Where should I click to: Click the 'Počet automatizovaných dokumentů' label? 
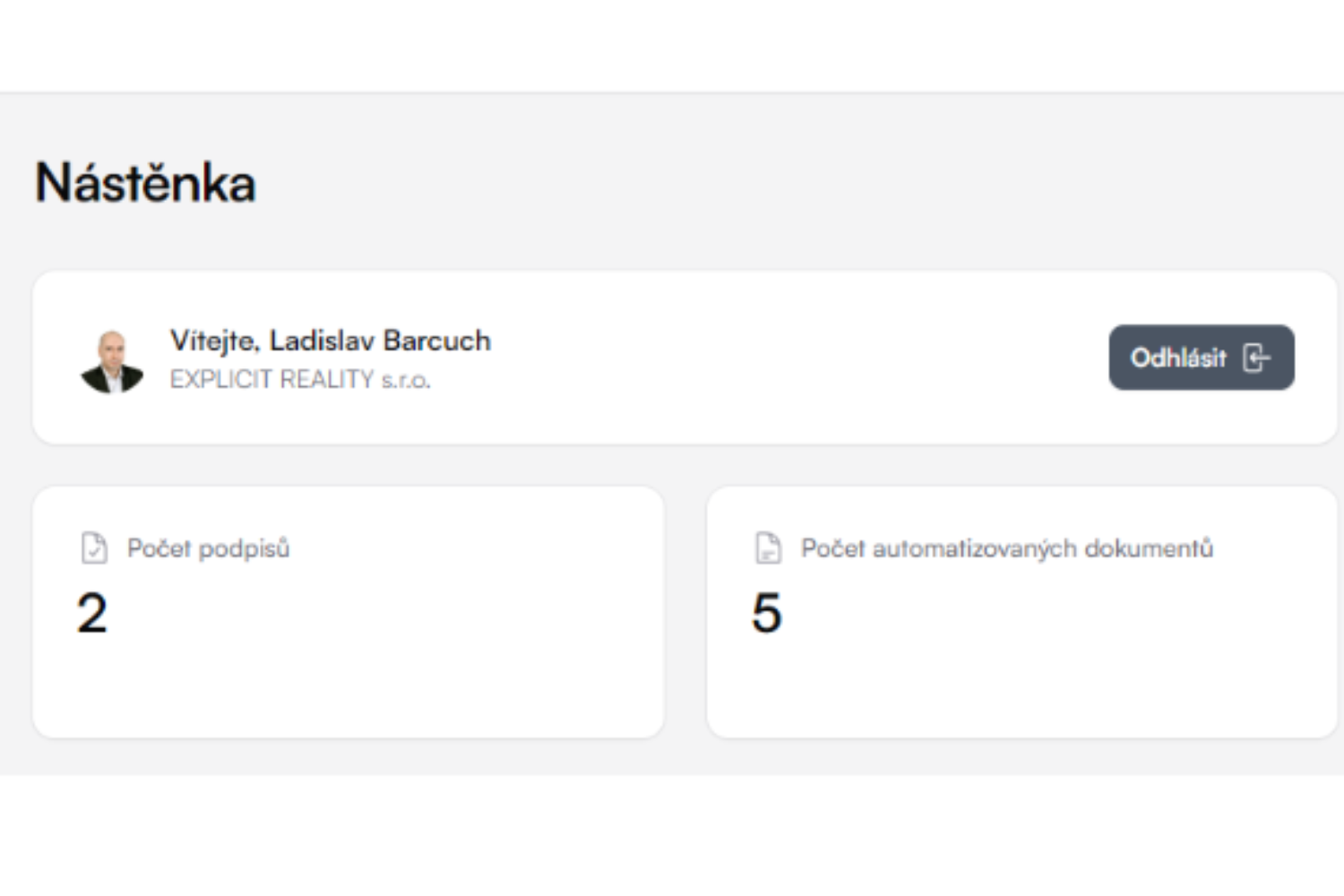point(1006,548)
